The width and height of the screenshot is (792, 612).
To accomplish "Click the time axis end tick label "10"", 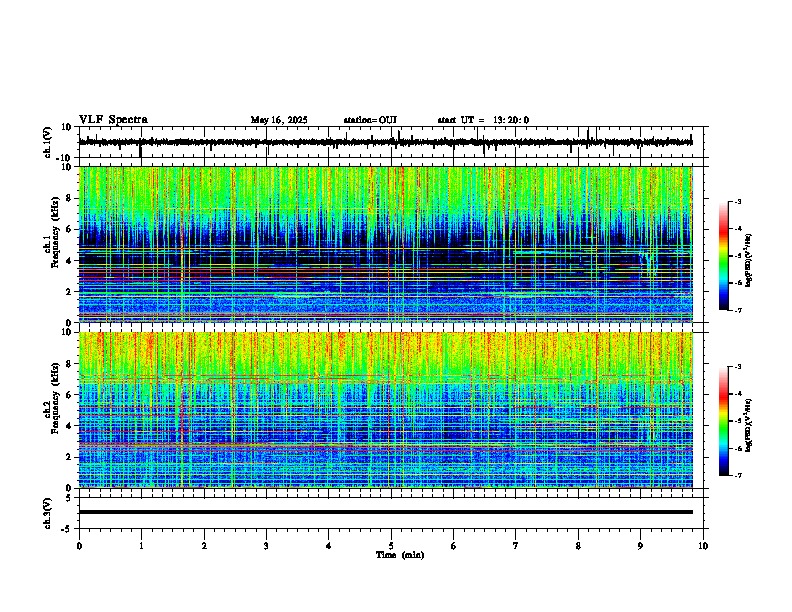I will [703, 546].
